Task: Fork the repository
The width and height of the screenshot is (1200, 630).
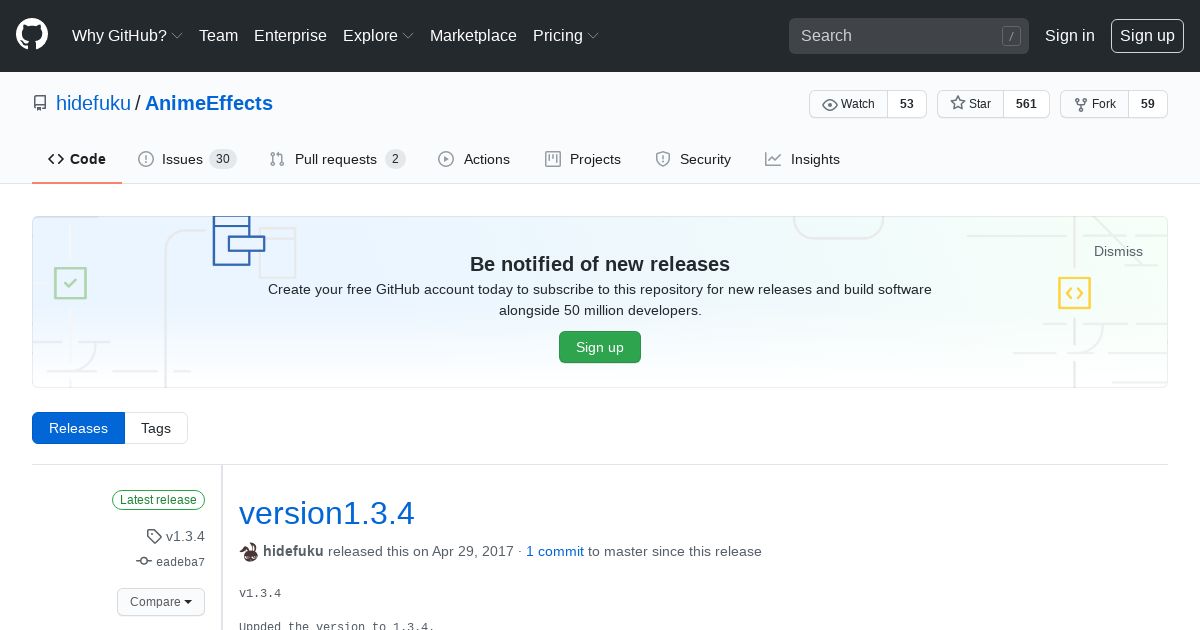Action: [1094, 104]
